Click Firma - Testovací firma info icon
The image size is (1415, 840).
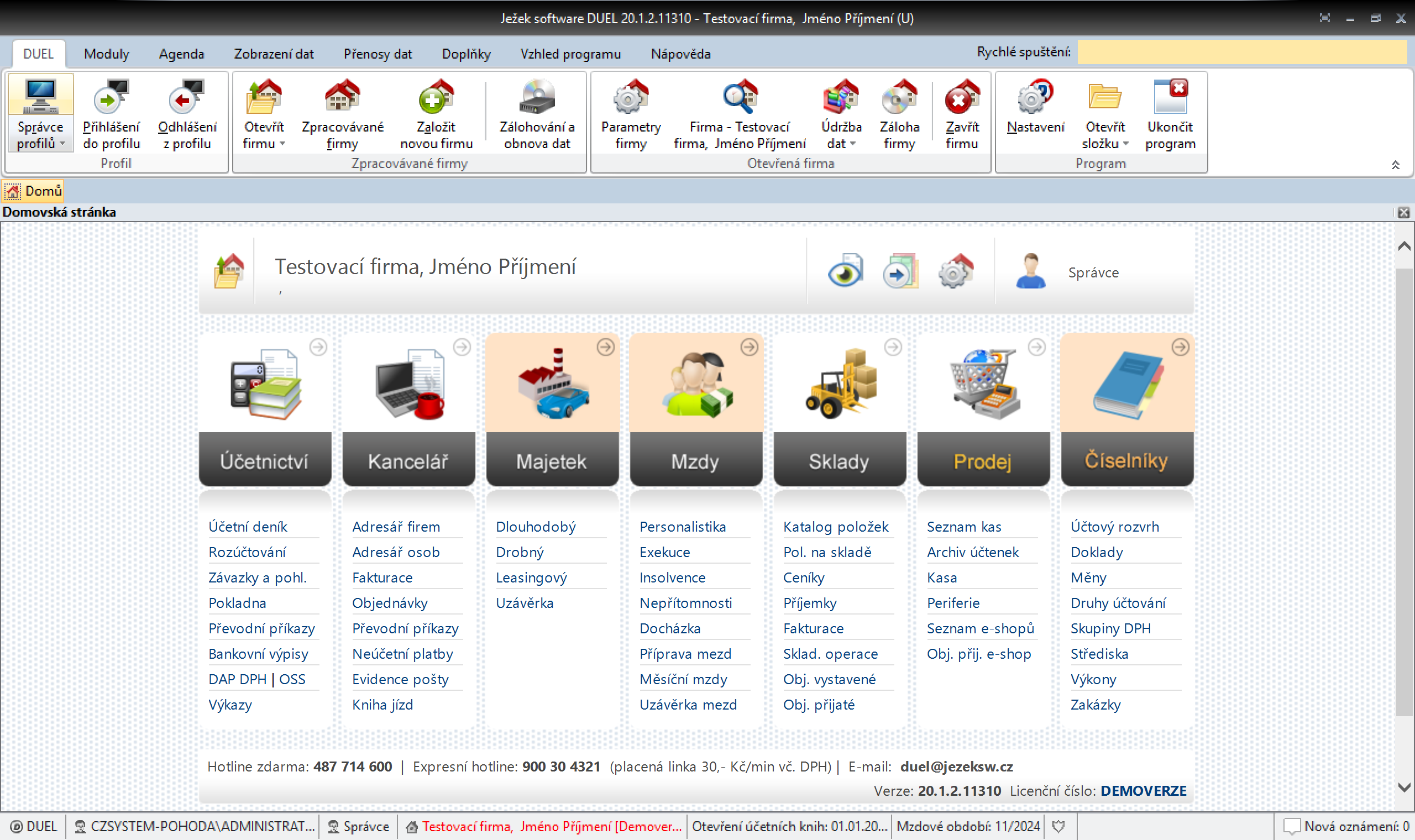pos(740,114)
